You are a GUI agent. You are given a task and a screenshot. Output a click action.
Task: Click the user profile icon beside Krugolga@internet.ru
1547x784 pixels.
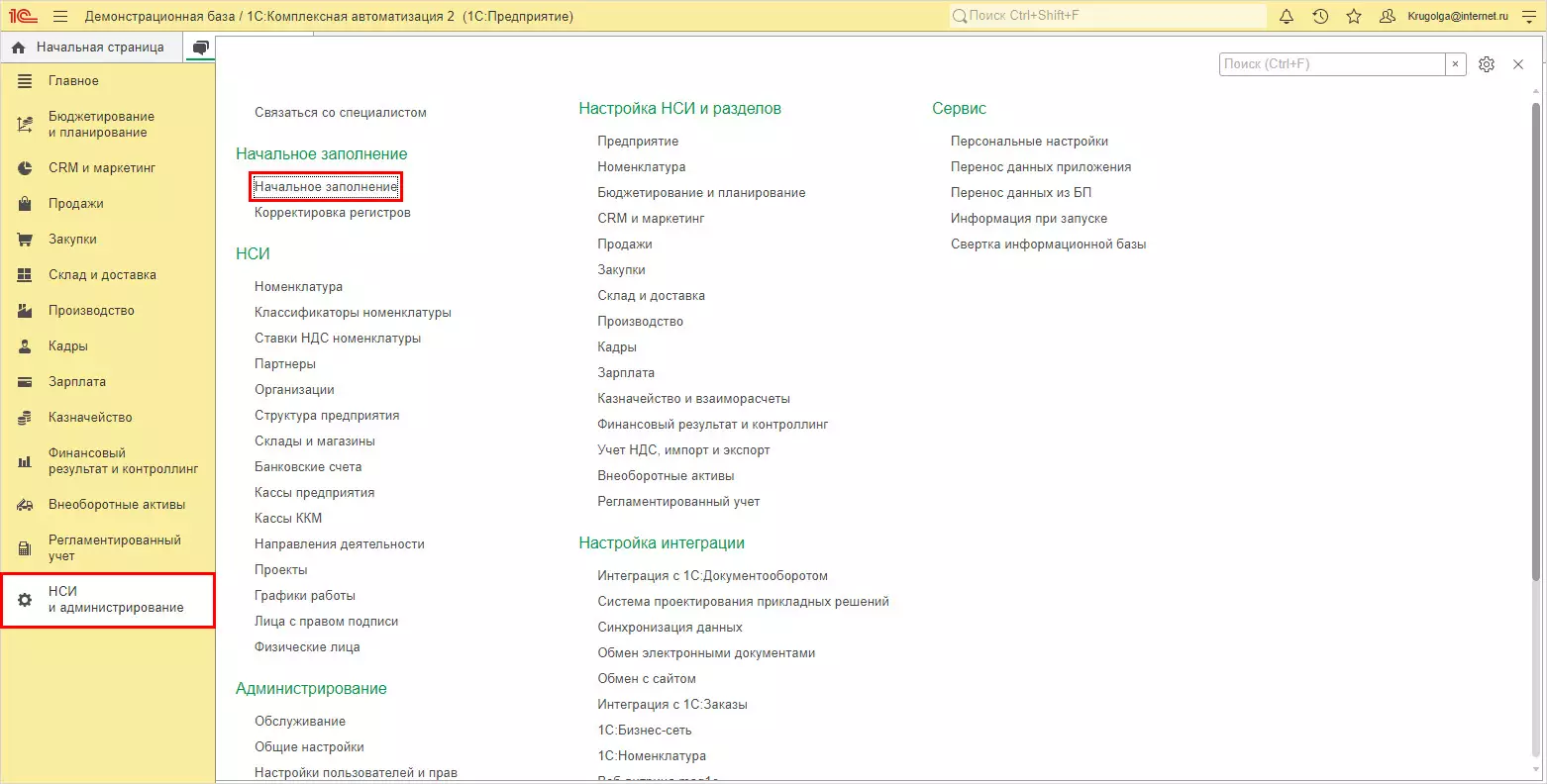[x=1388, y=17]
